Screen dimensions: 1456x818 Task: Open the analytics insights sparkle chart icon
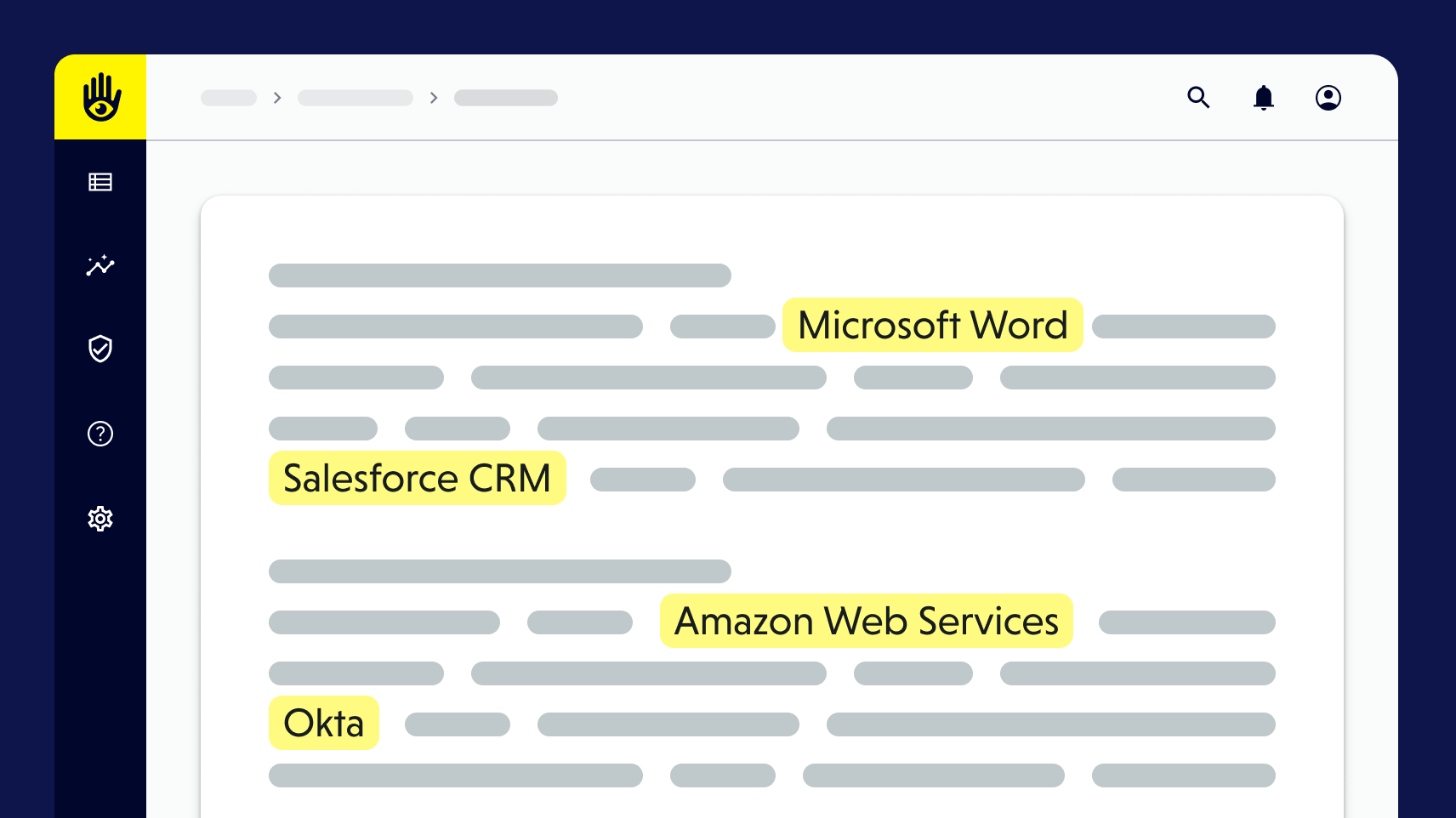100,265
